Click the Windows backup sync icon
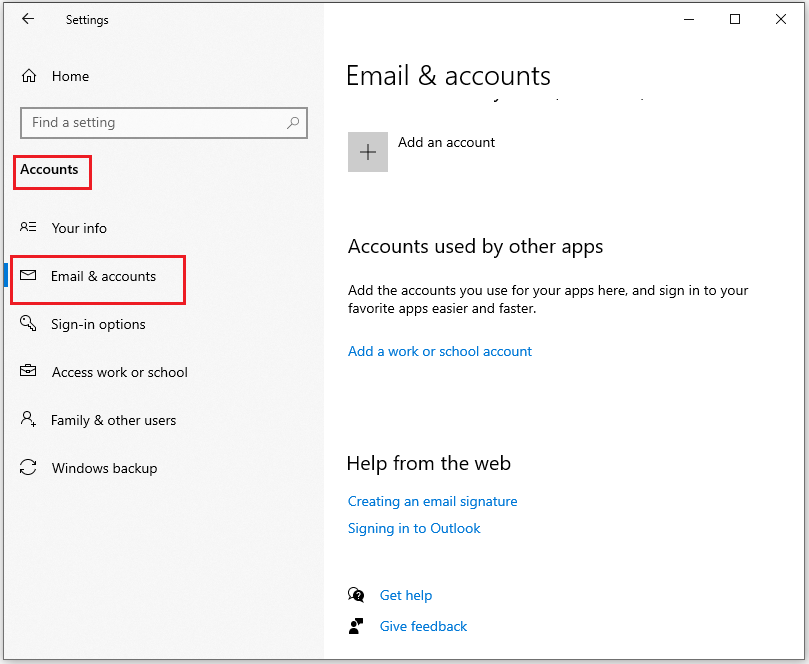The image size is (809, 664). tap(28, 468)
